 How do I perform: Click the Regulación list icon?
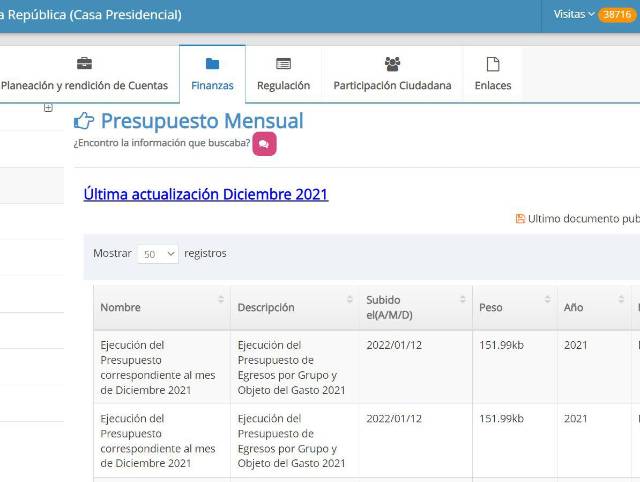[283, 64]
